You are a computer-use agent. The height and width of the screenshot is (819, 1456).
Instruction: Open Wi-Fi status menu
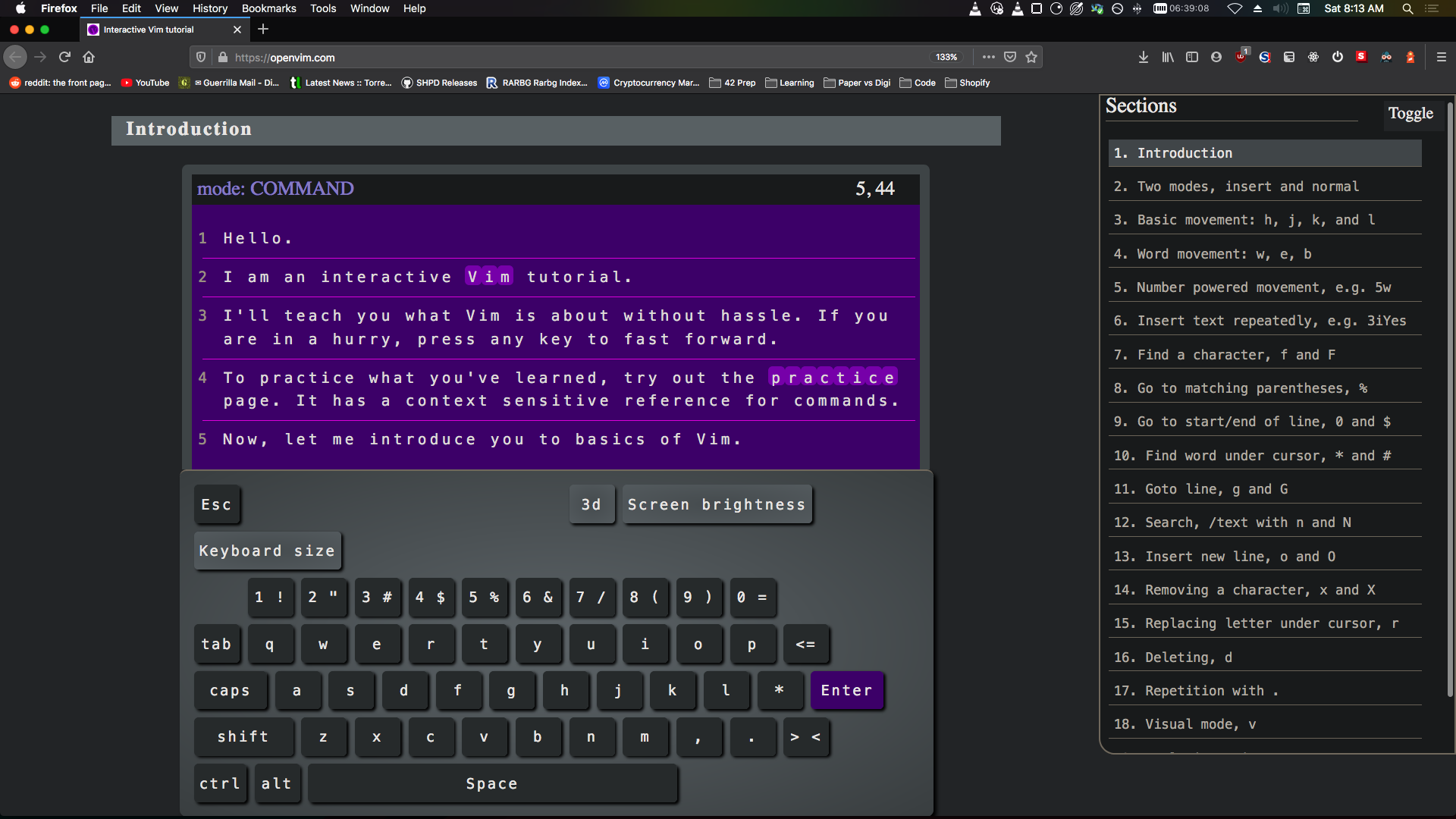pos(1235,8)
